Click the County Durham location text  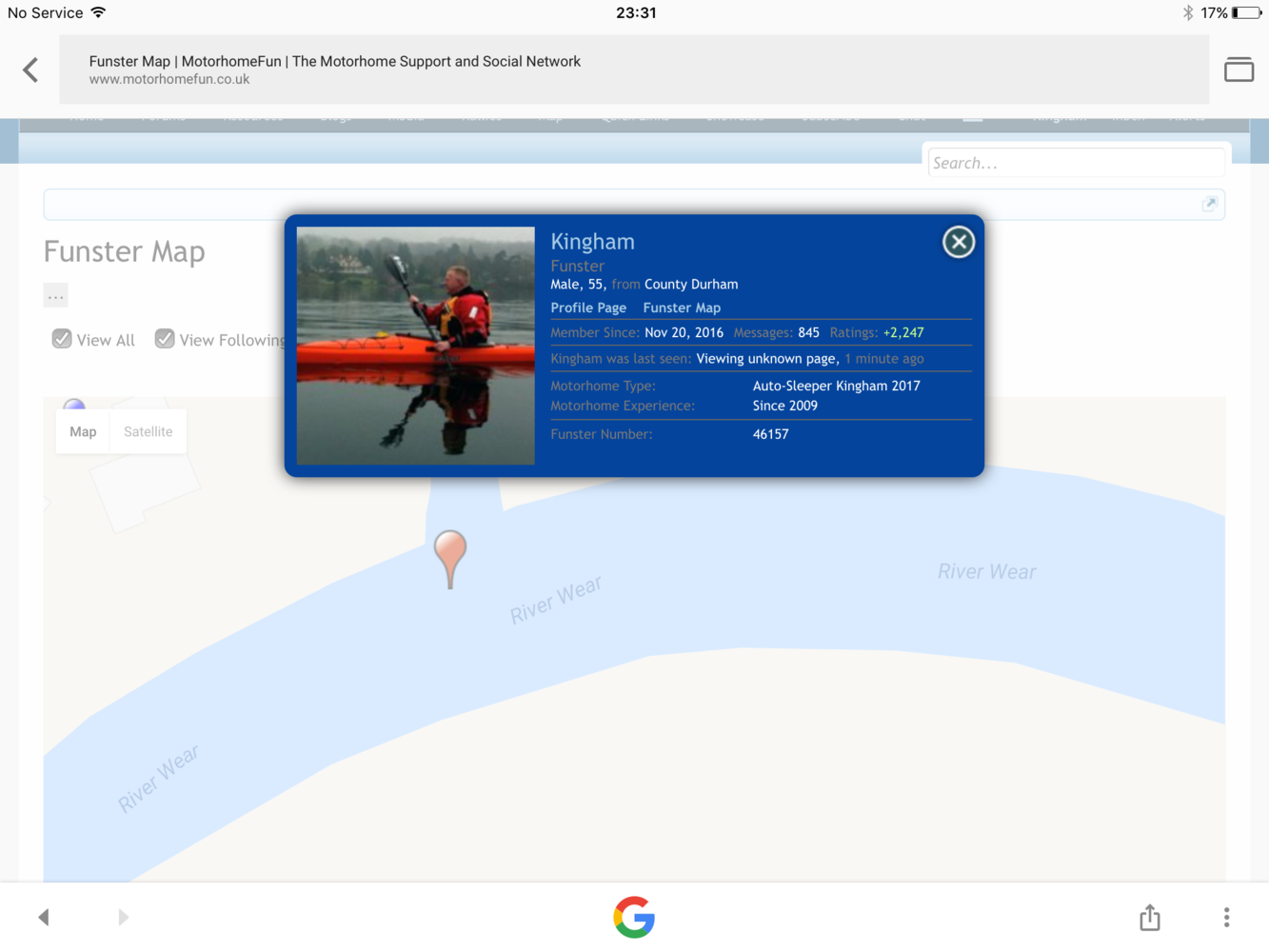691,284
